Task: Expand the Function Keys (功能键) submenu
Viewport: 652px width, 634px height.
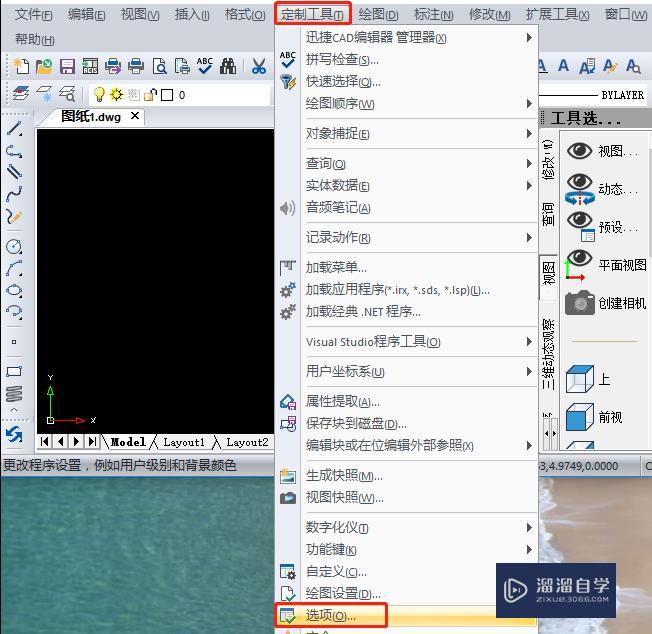Action: [x=419, y=550]
